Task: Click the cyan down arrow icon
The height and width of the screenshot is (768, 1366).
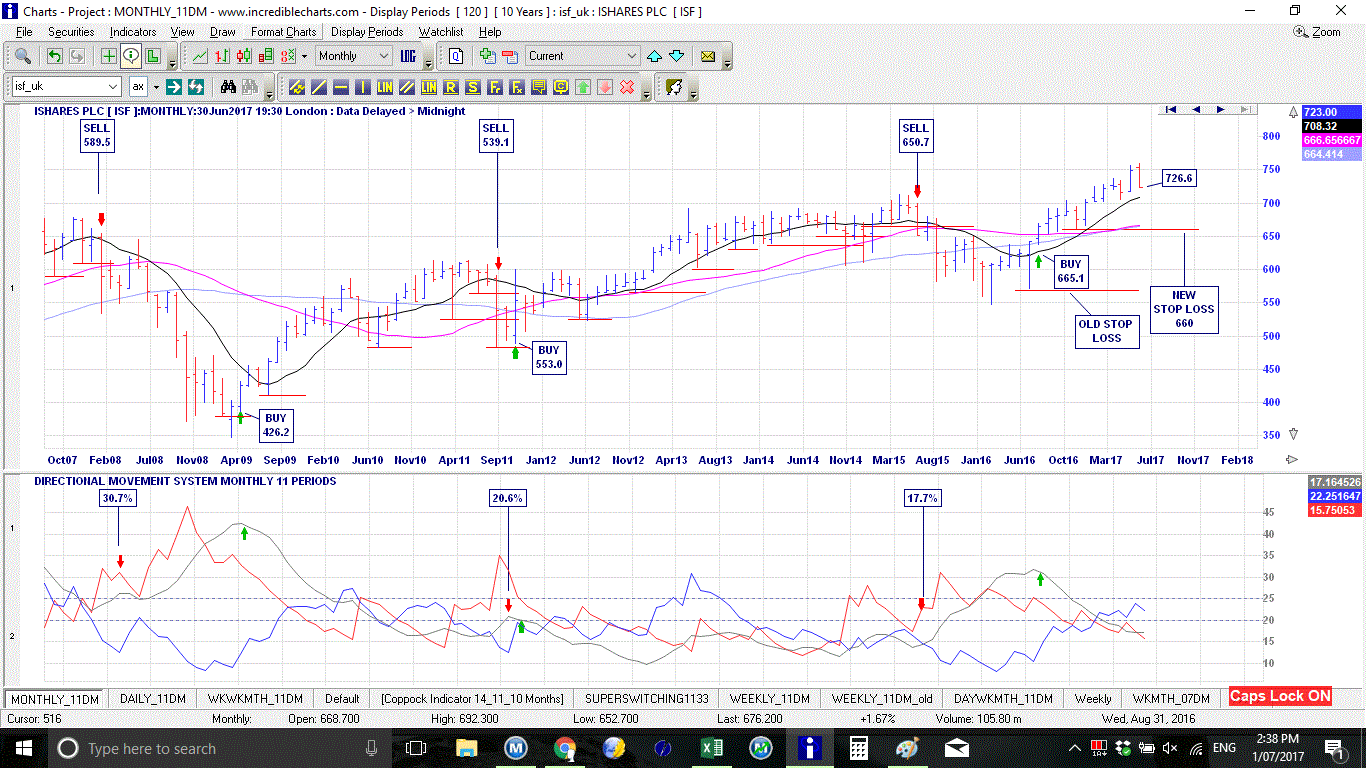Action: 676,56
